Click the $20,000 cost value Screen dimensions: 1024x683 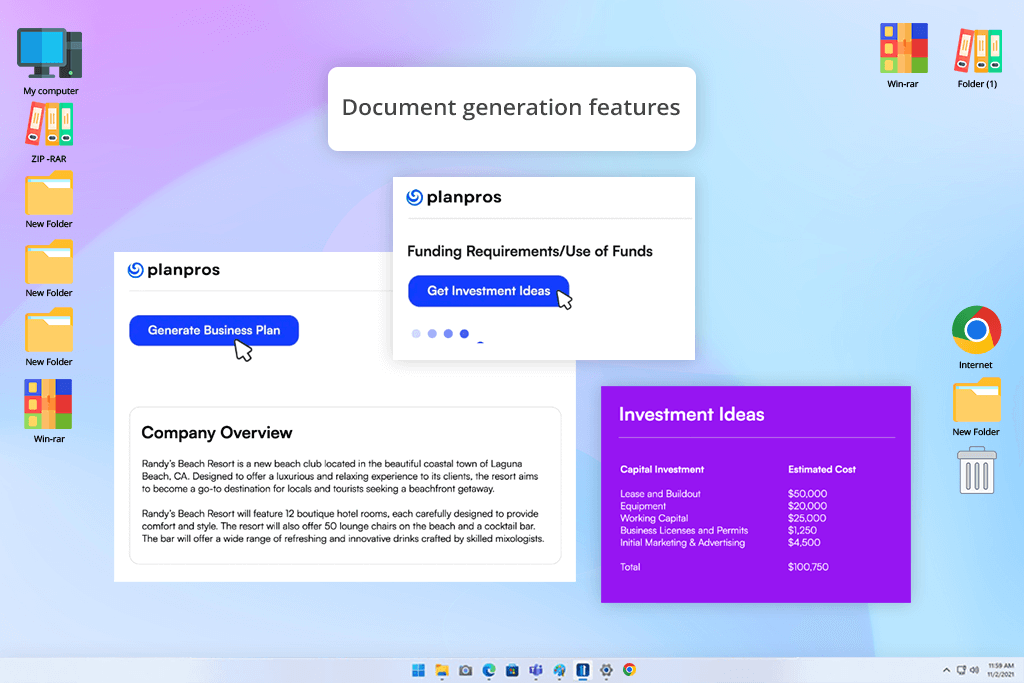tap(807, 506)
